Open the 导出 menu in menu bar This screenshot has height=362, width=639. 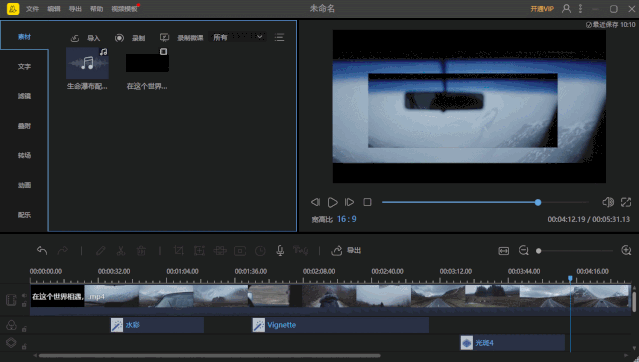point(75,9)
